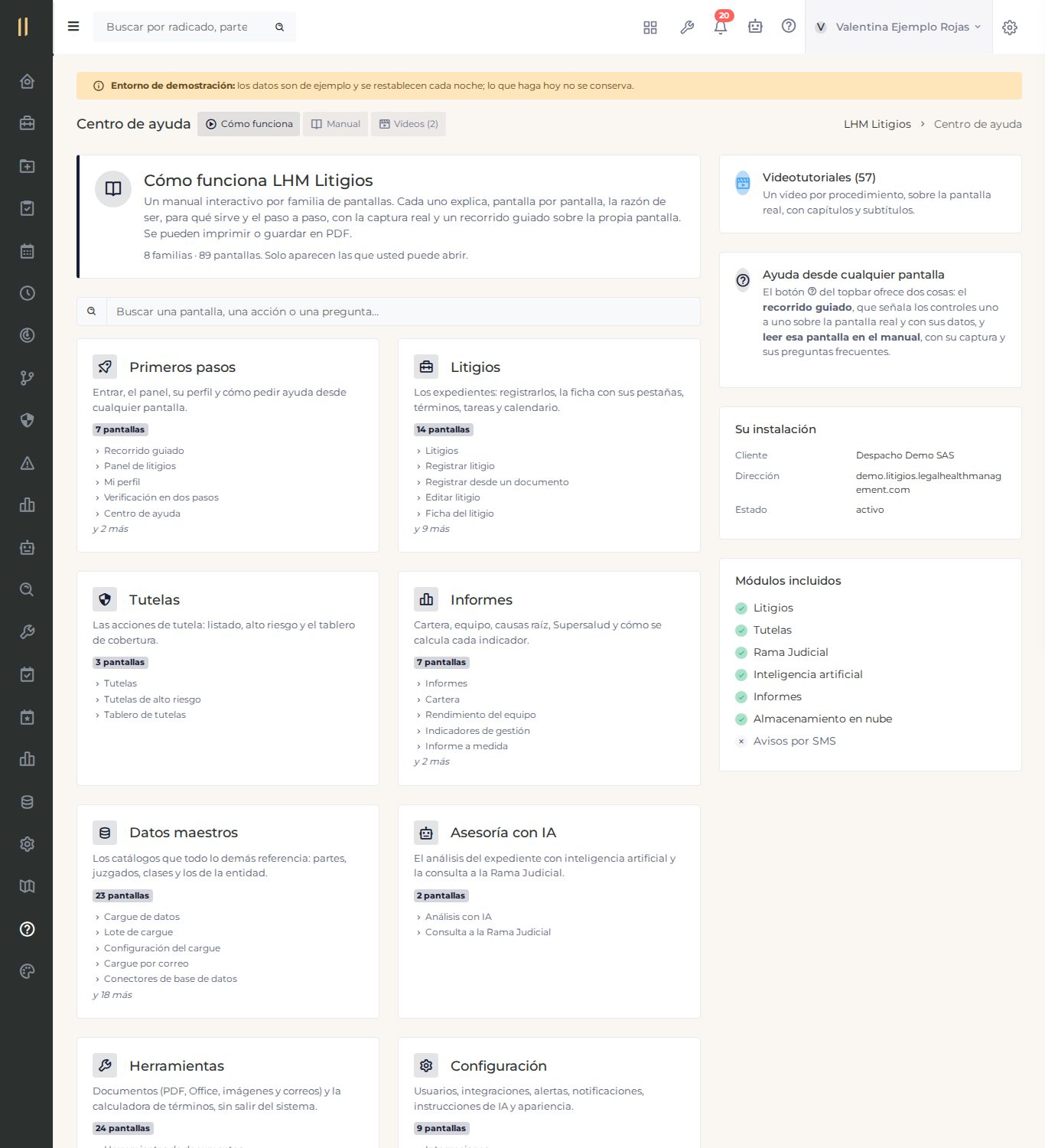Open the clock icon in sidebar
This screenshot has width=1045, height=1148.
point(27,293)
